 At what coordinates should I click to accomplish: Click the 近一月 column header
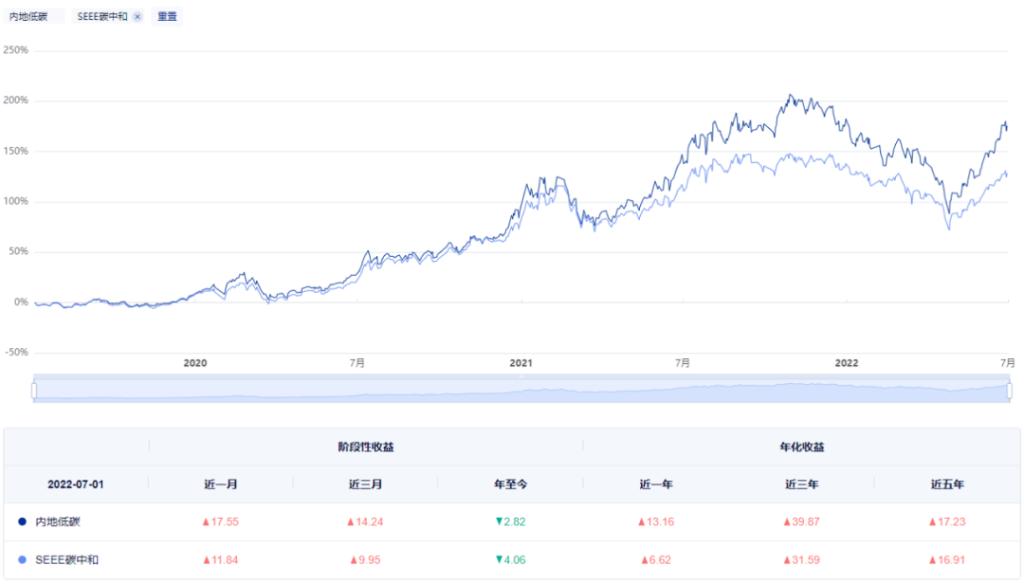[x=221, y=484]
